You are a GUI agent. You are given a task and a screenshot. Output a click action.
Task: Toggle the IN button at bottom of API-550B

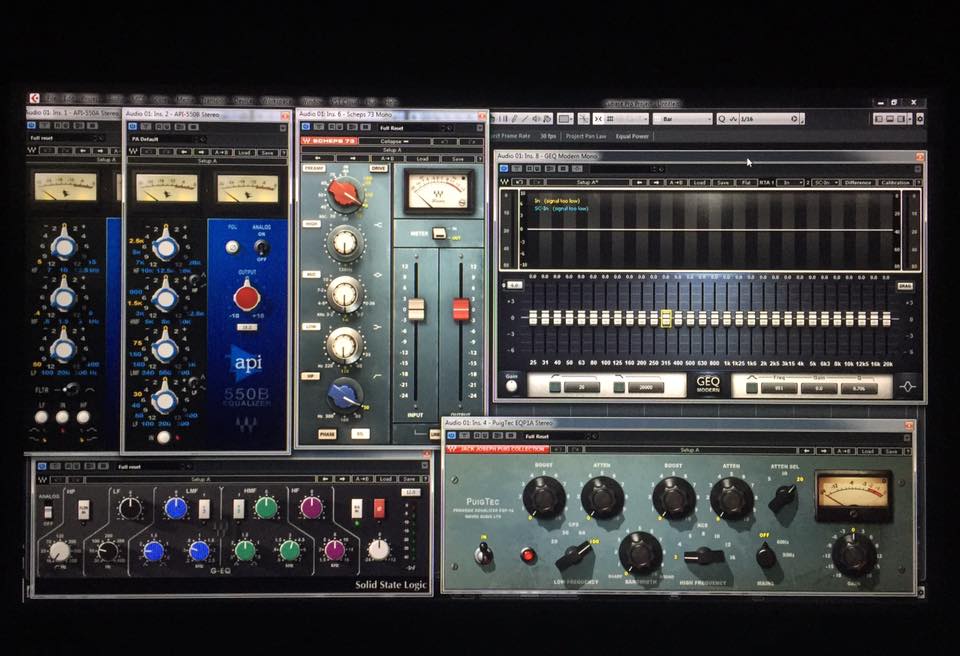pyautogui.click(x=163, y=437)
